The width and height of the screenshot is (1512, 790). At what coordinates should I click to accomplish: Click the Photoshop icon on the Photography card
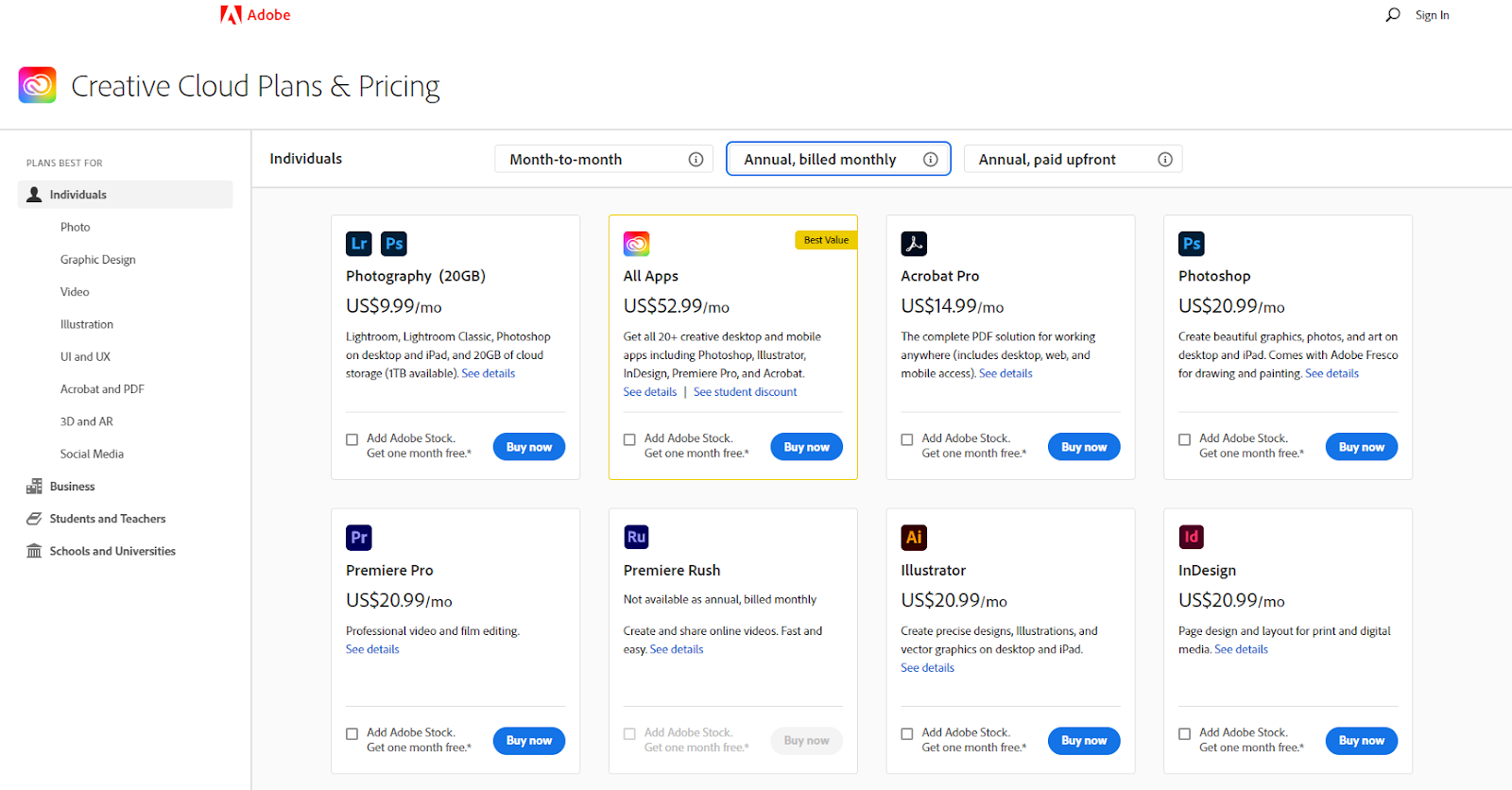click(x=394, y=244)
